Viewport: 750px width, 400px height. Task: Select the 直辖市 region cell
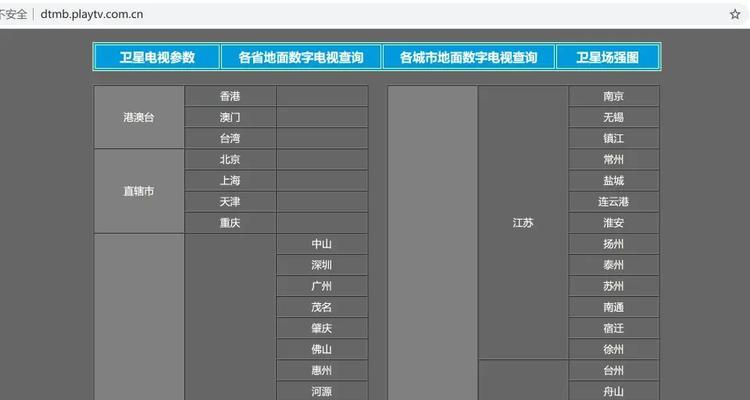[x=139, y=191]
